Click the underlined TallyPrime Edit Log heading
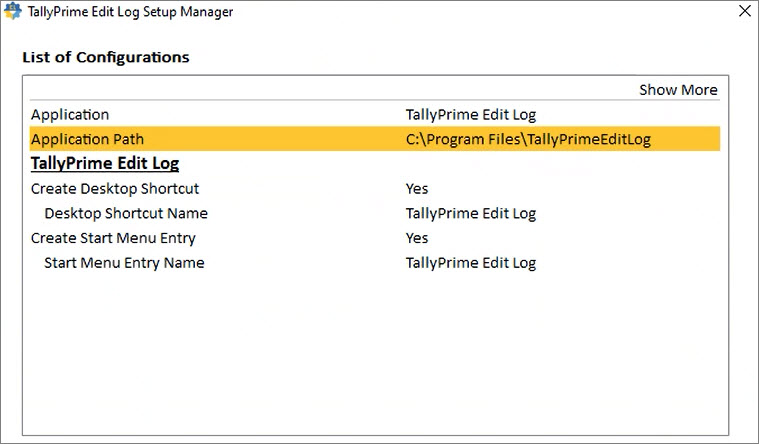Image resolution: width=759 pixels, height=444 pixels. click(105, 164)
